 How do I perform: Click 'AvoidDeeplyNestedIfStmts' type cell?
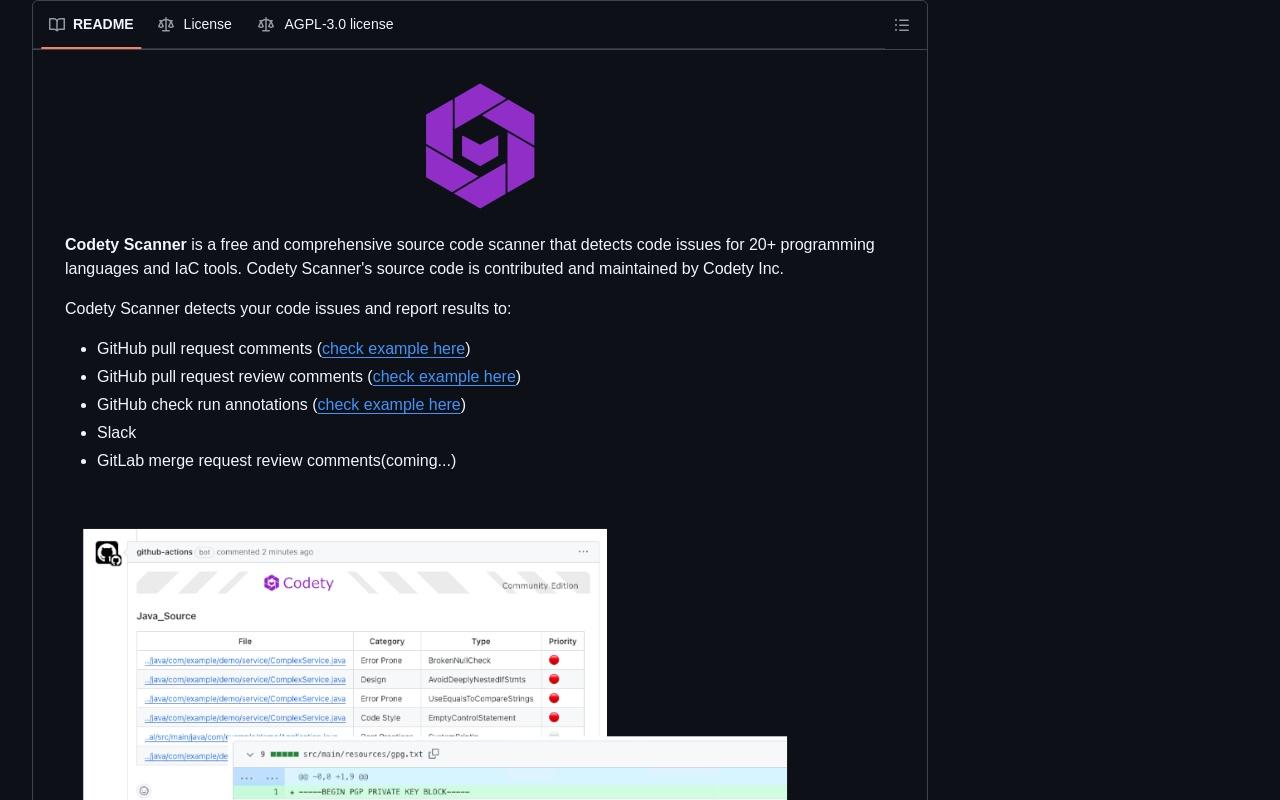point(477,679)
